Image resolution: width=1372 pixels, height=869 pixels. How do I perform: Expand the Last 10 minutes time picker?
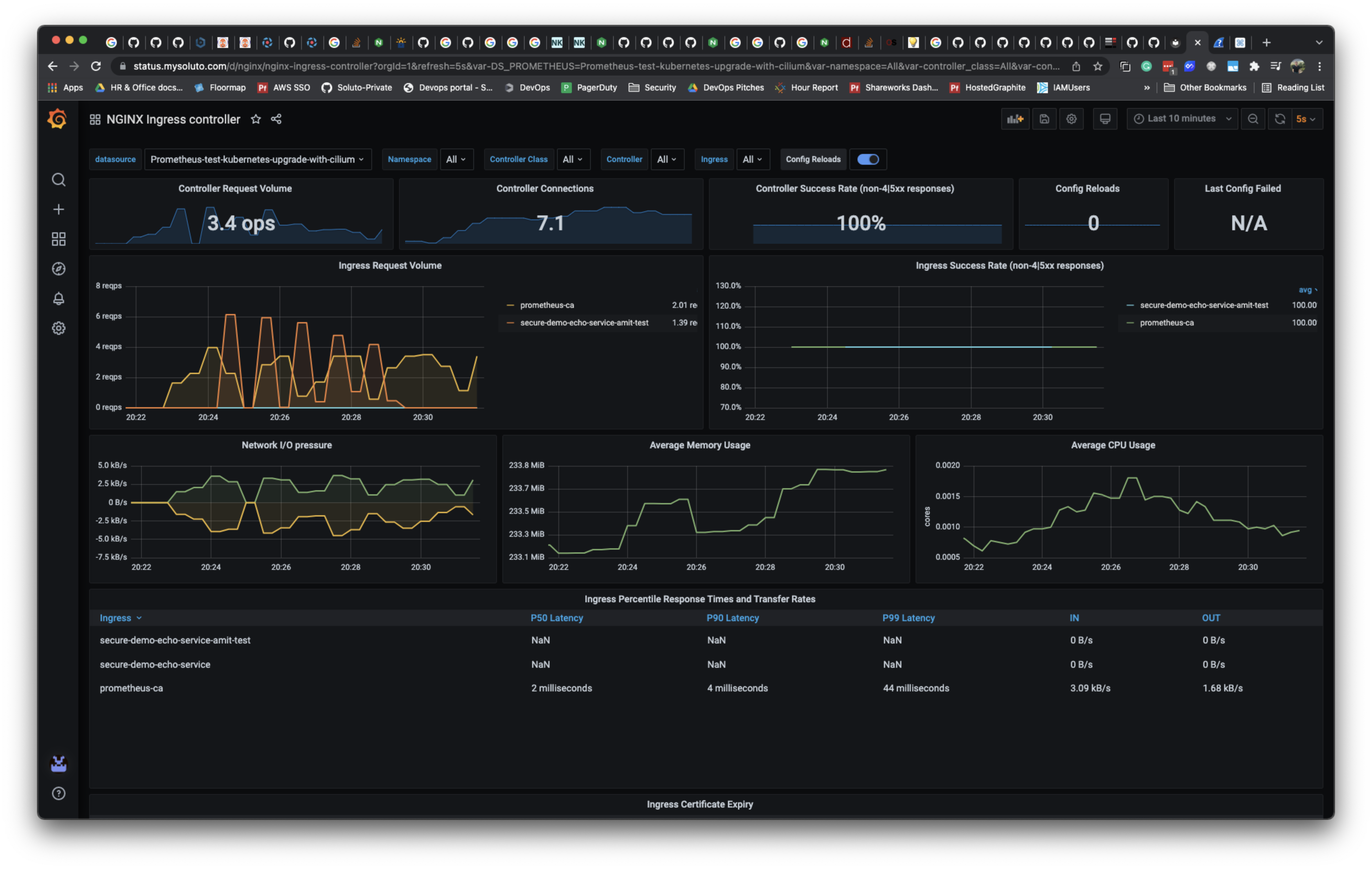coord(1182,119)
